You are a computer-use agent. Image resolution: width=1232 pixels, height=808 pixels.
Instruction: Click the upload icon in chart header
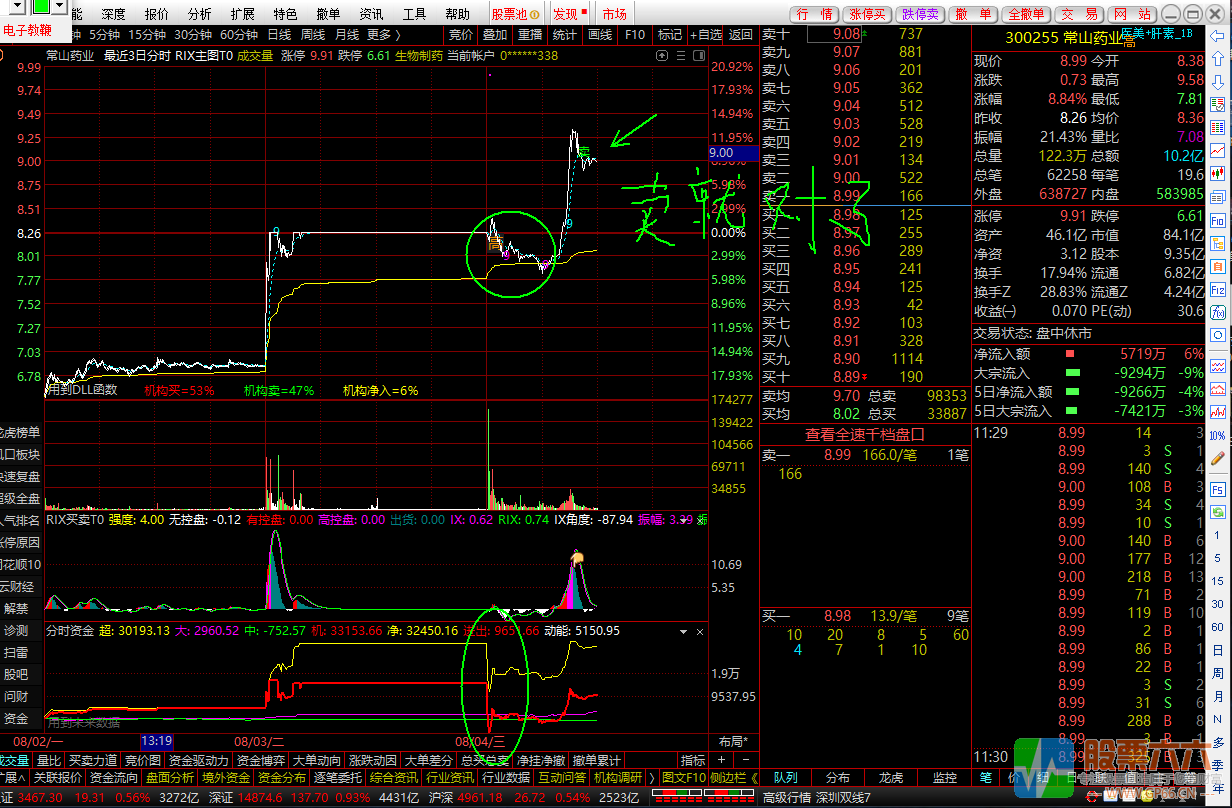pyautogui.click(x=662, y=55)
